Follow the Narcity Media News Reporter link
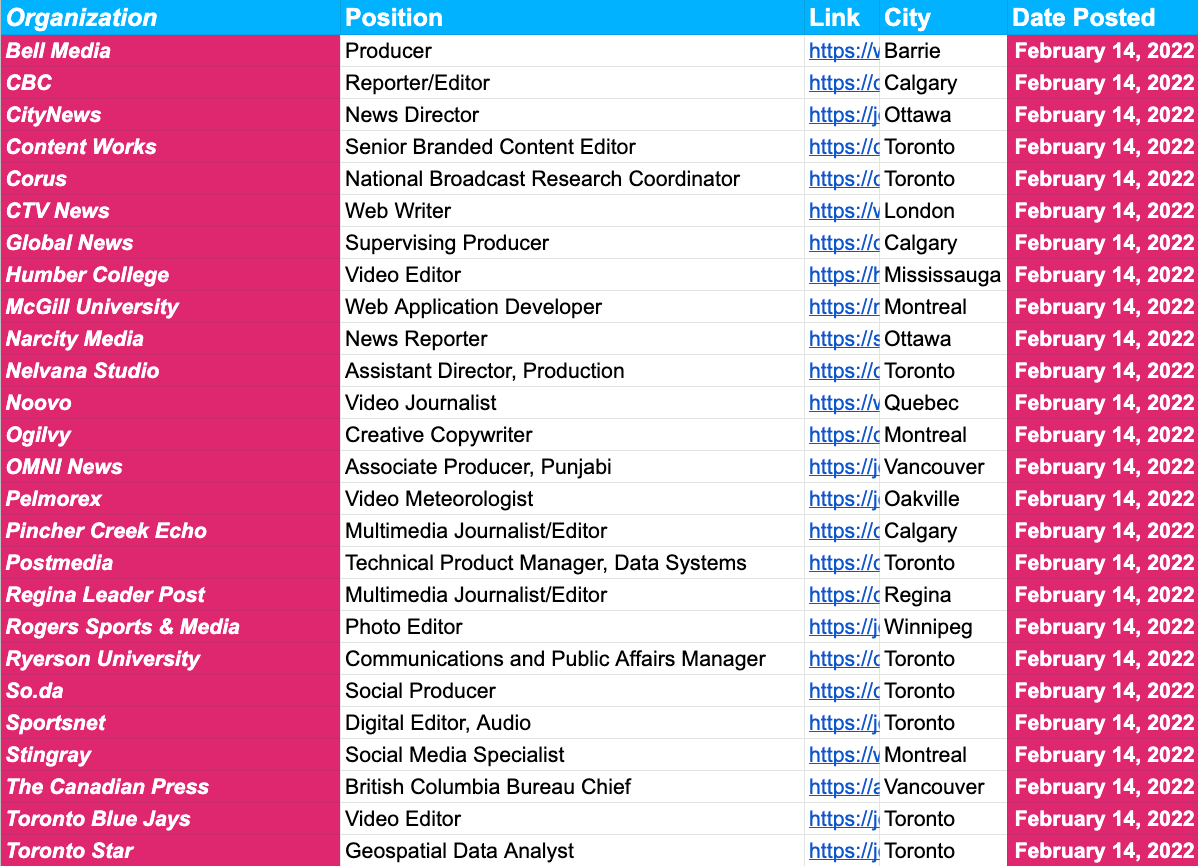 click(x=843, y=339)
